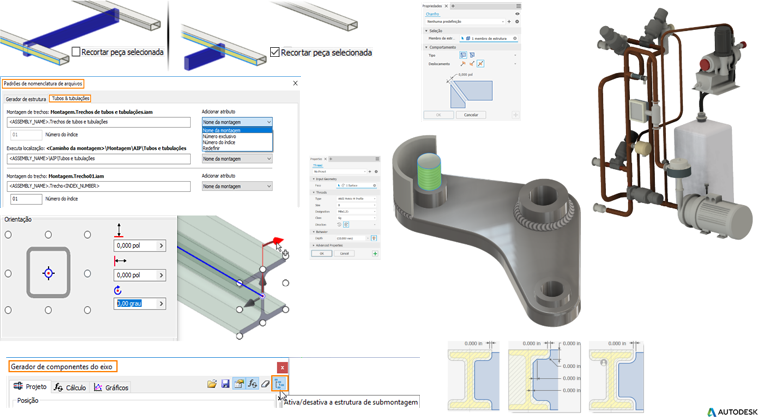Click the eraser icon in shaft generator toolbar

(x=265, y=384)
